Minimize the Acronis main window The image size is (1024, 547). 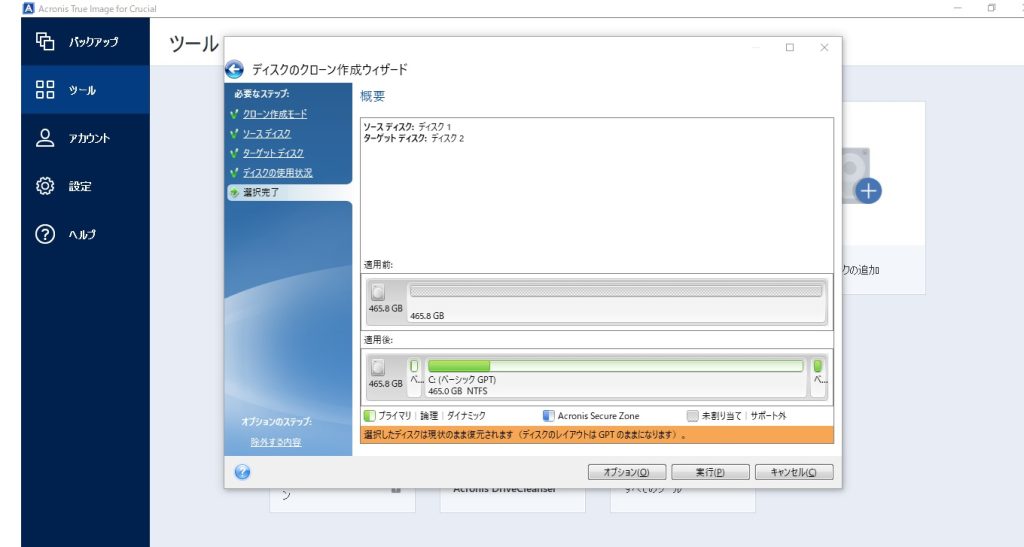tap(958, 8)
